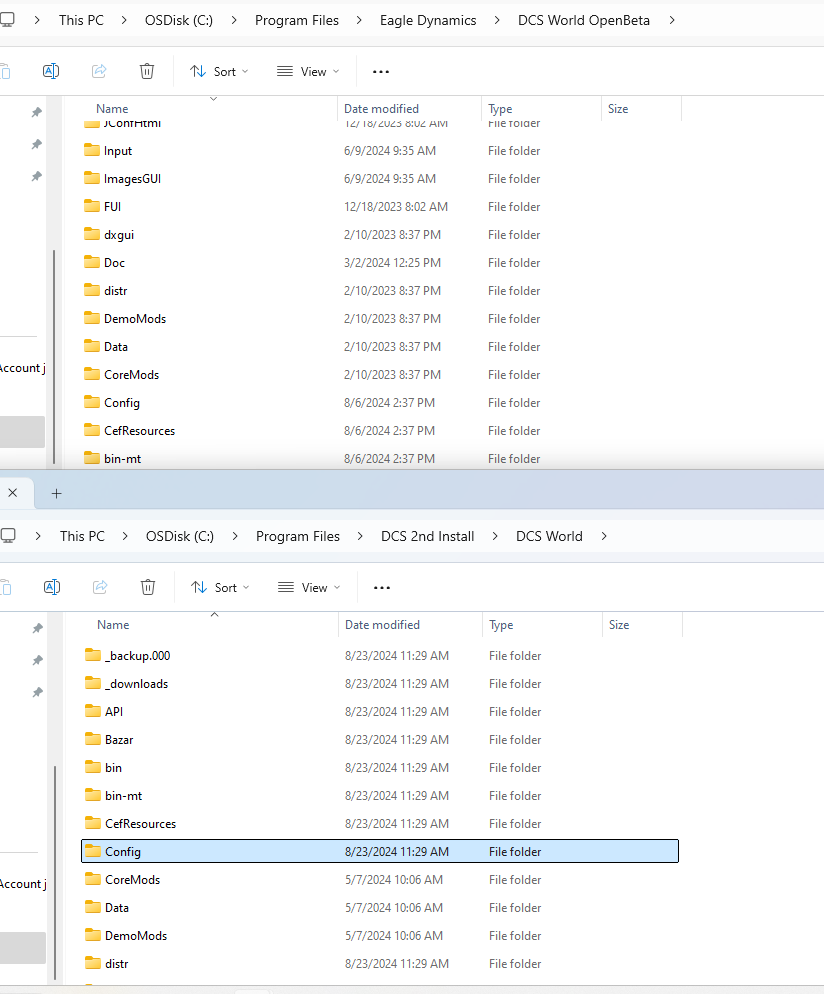
Task: Open View dropdown in DCS World OpenBeta window
Action: pos(308,72)
